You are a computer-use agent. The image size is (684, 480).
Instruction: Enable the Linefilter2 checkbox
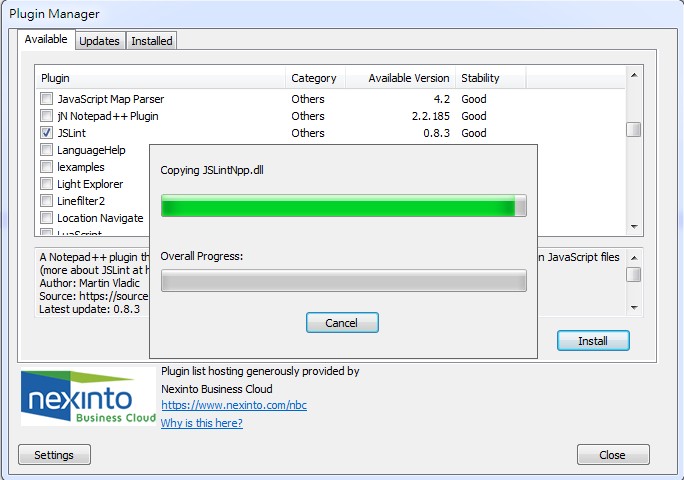tap(46, 201)
